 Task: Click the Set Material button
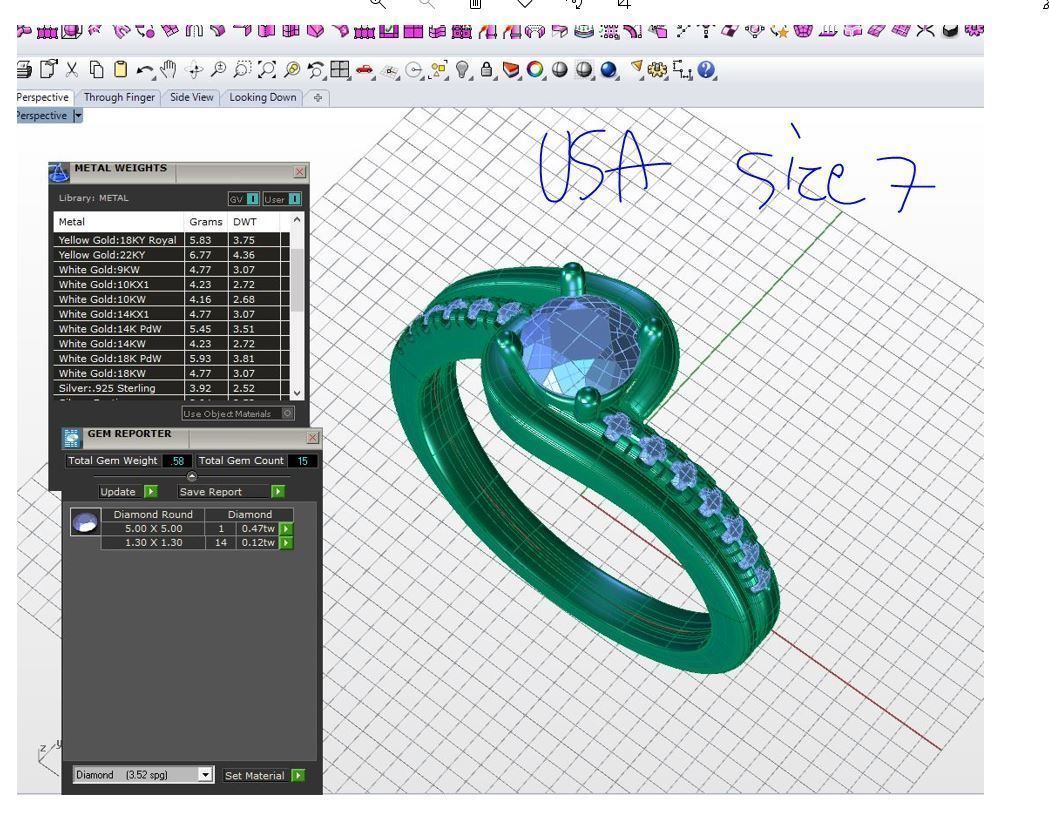pyautogui.click(x=264, y=775)
